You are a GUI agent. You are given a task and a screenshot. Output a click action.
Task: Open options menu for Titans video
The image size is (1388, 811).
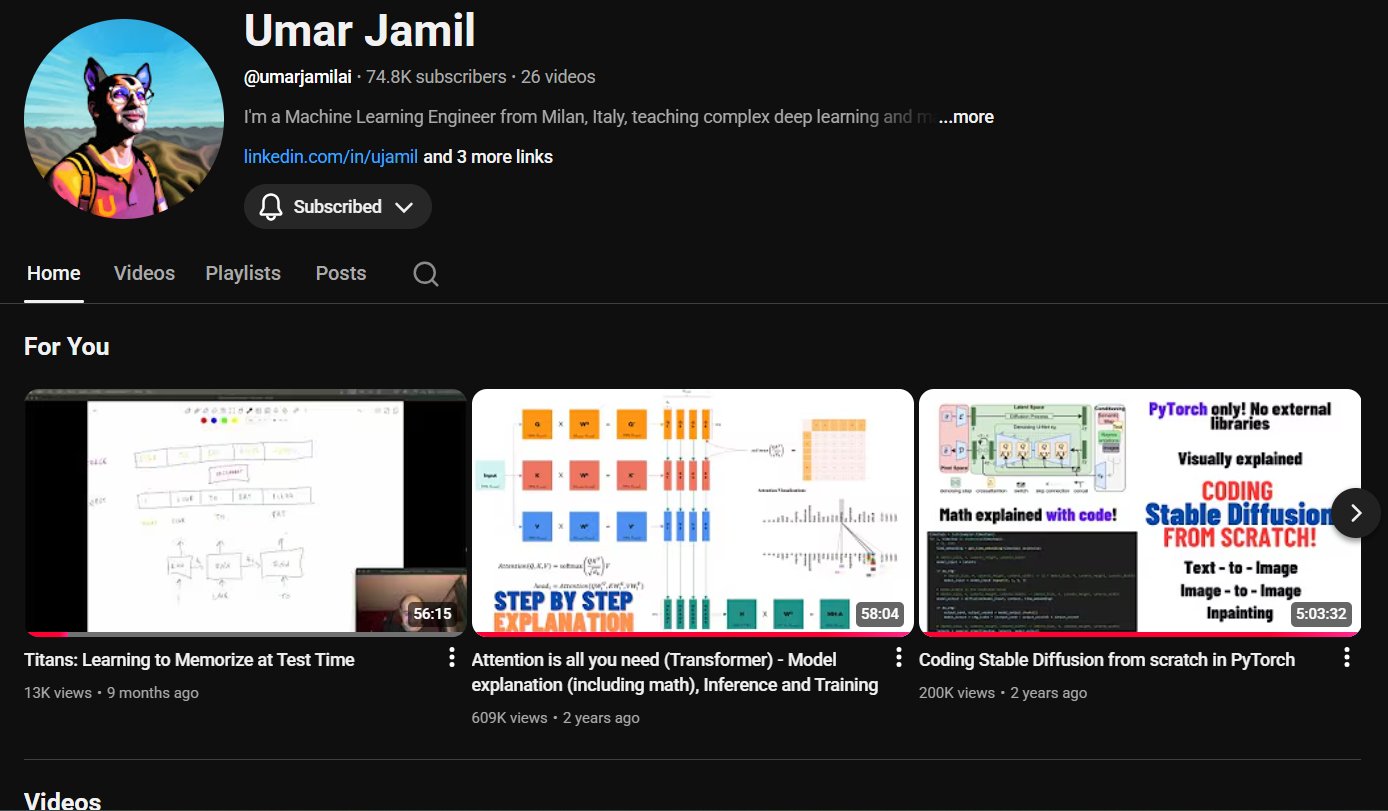[x=451, y=657]
